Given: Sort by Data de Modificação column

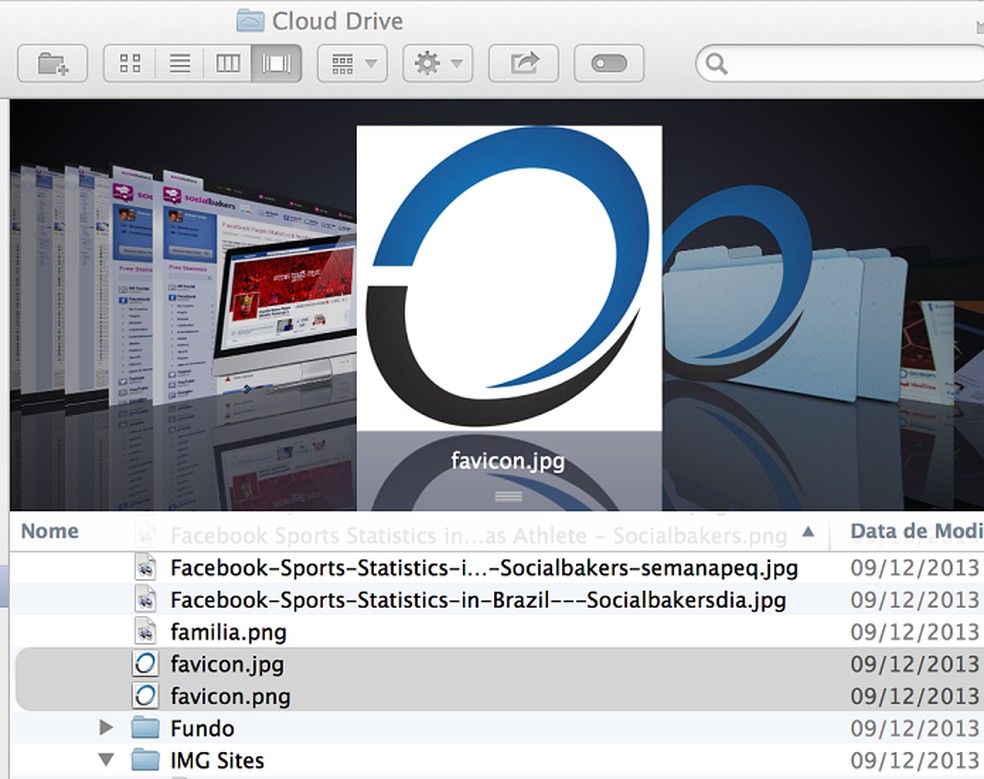Looking at the screenshot, I should point(914,532).
